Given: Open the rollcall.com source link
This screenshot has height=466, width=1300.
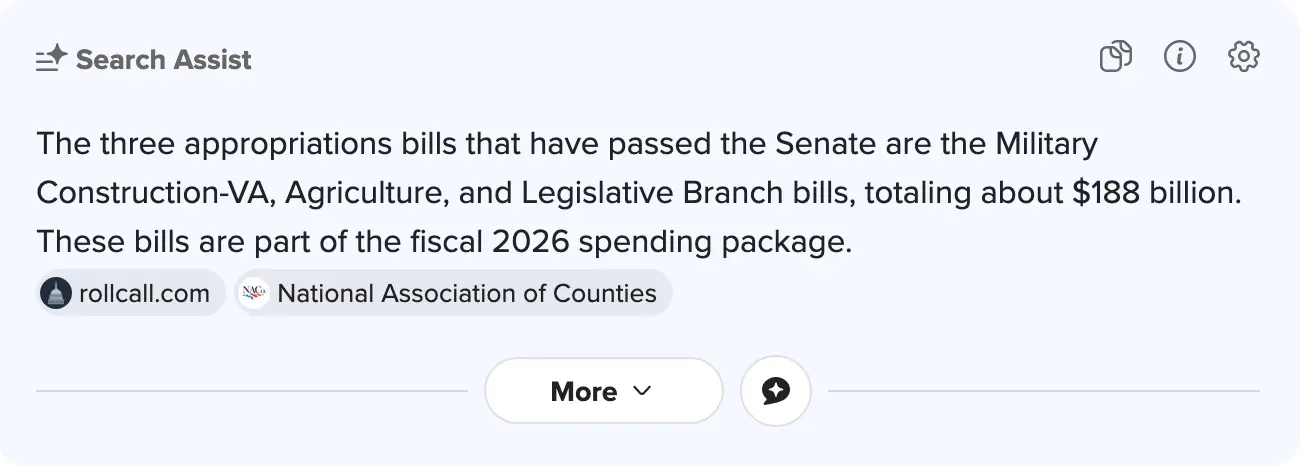Looking at the screenshot, I should tap(144, 293).
